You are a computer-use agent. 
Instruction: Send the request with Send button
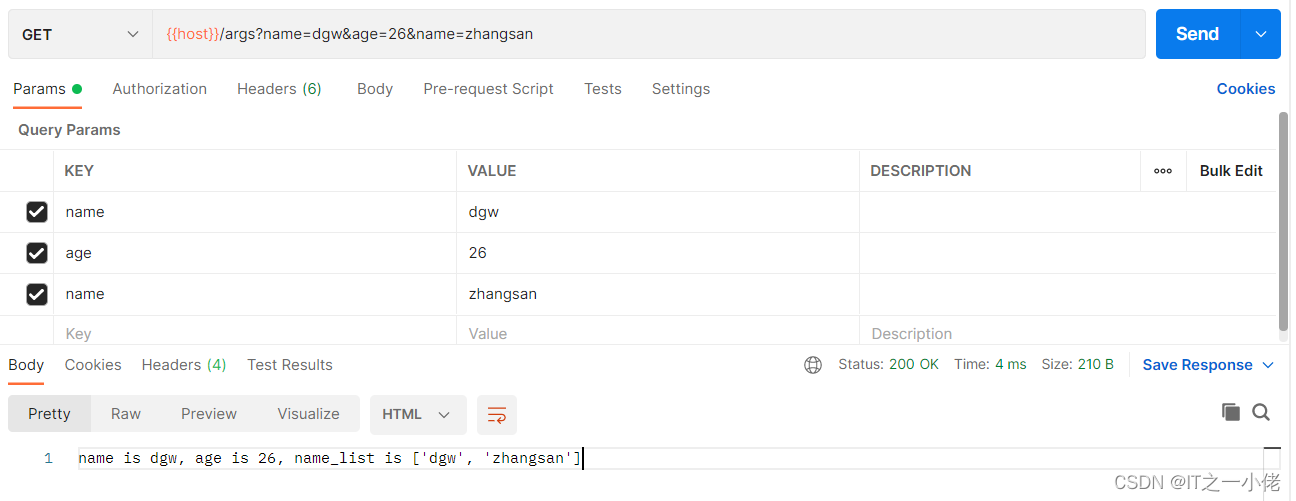(1197, 34)
